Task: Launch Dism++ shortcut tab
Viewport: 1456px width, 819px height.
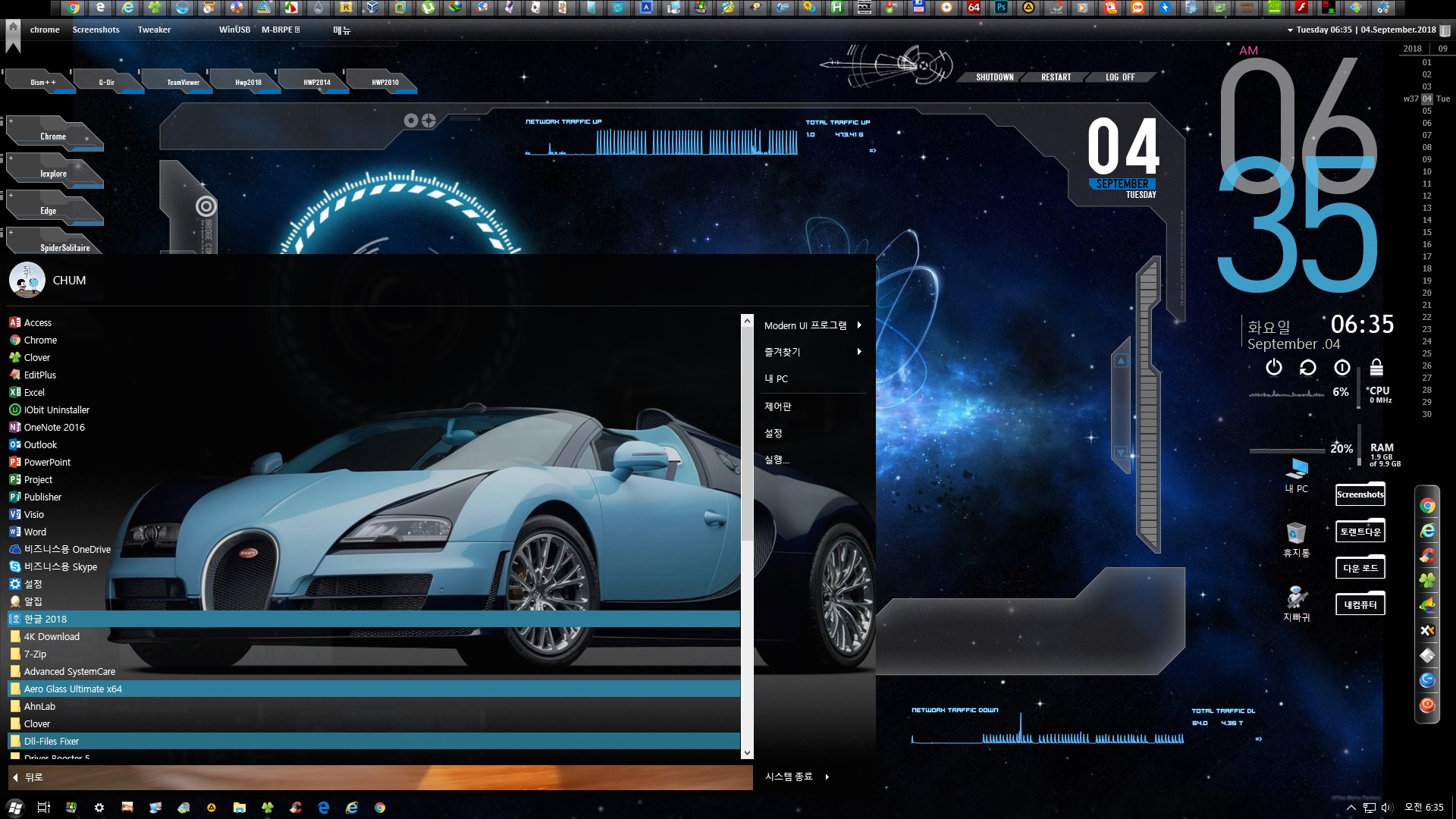Action: coord(42,82)
